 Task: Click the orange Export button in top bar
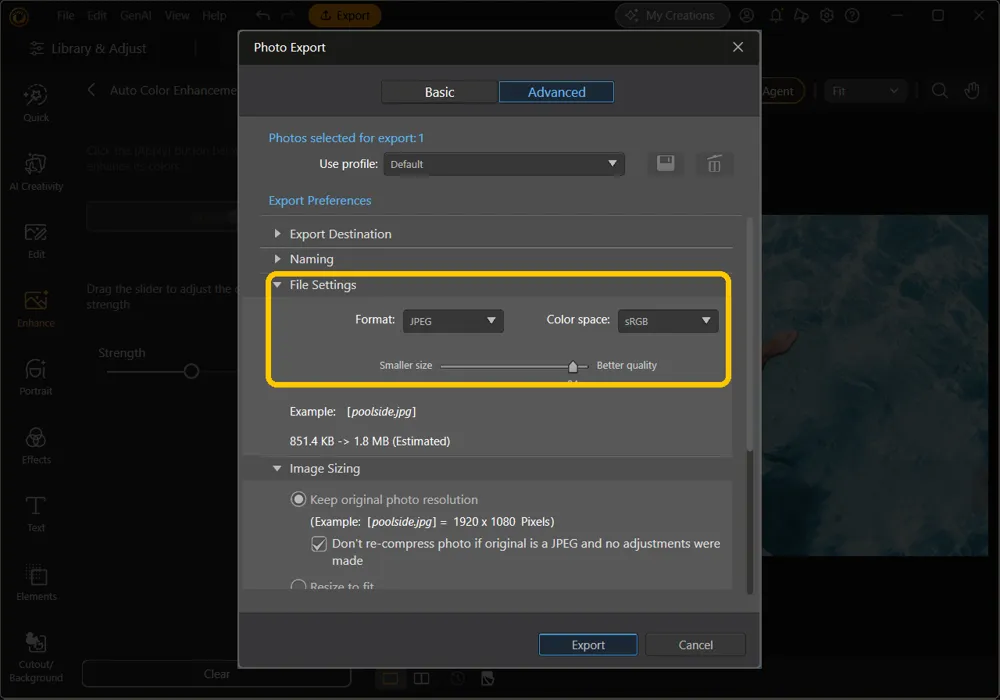(344, 15)
